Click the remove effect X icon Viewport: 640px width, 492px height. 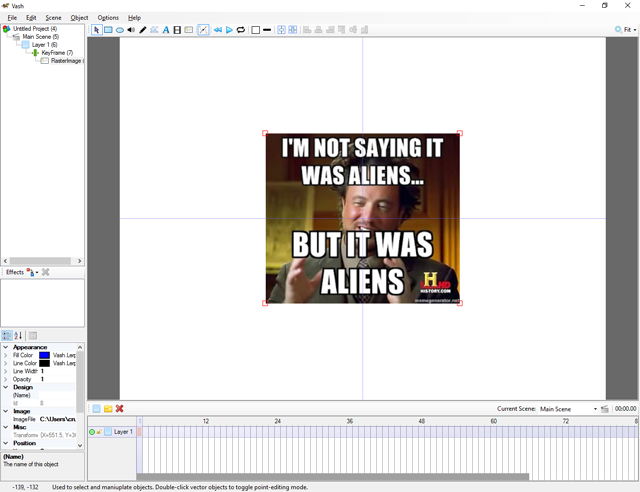coord(45,272)
